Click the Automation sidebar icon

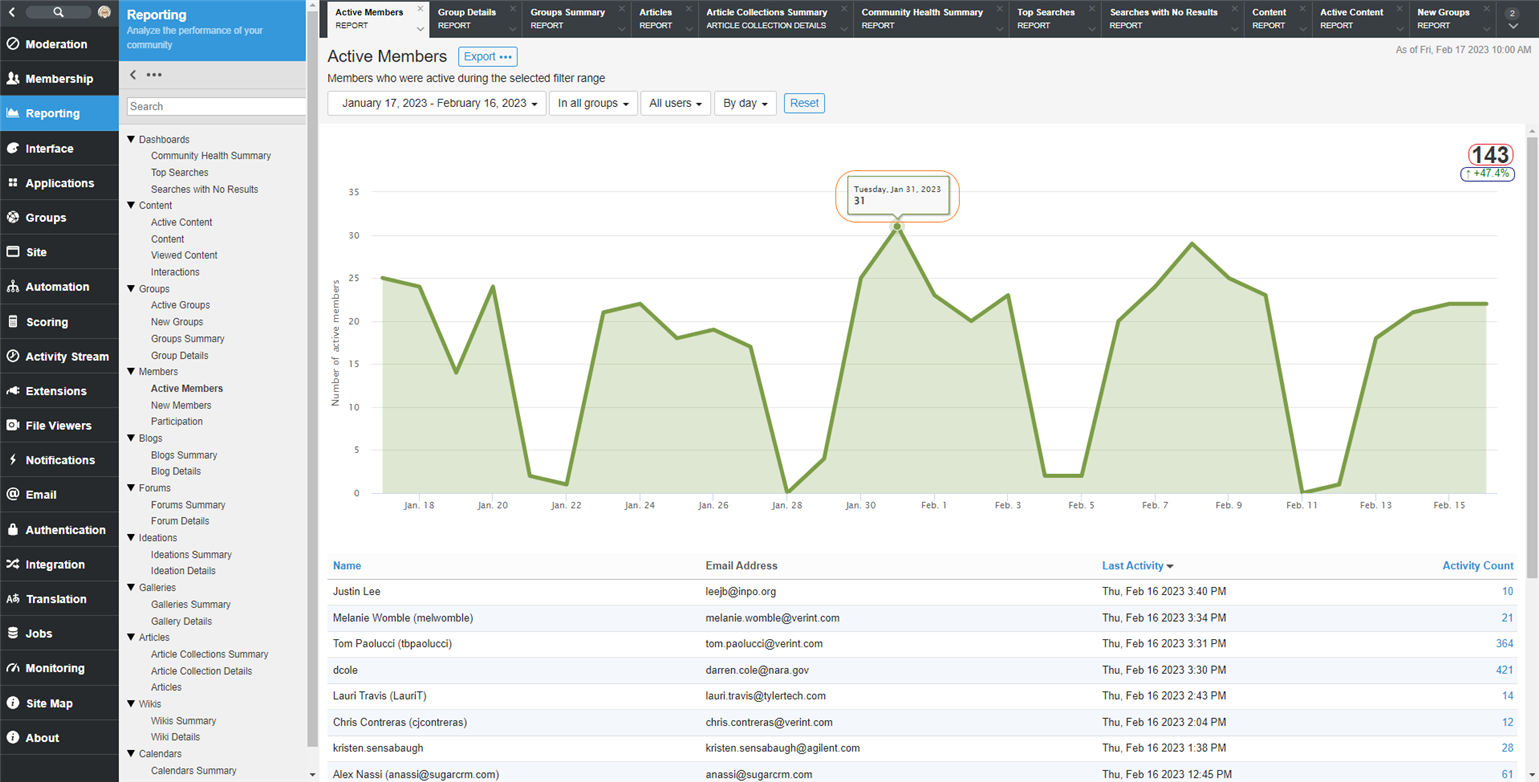coord(13,287)
